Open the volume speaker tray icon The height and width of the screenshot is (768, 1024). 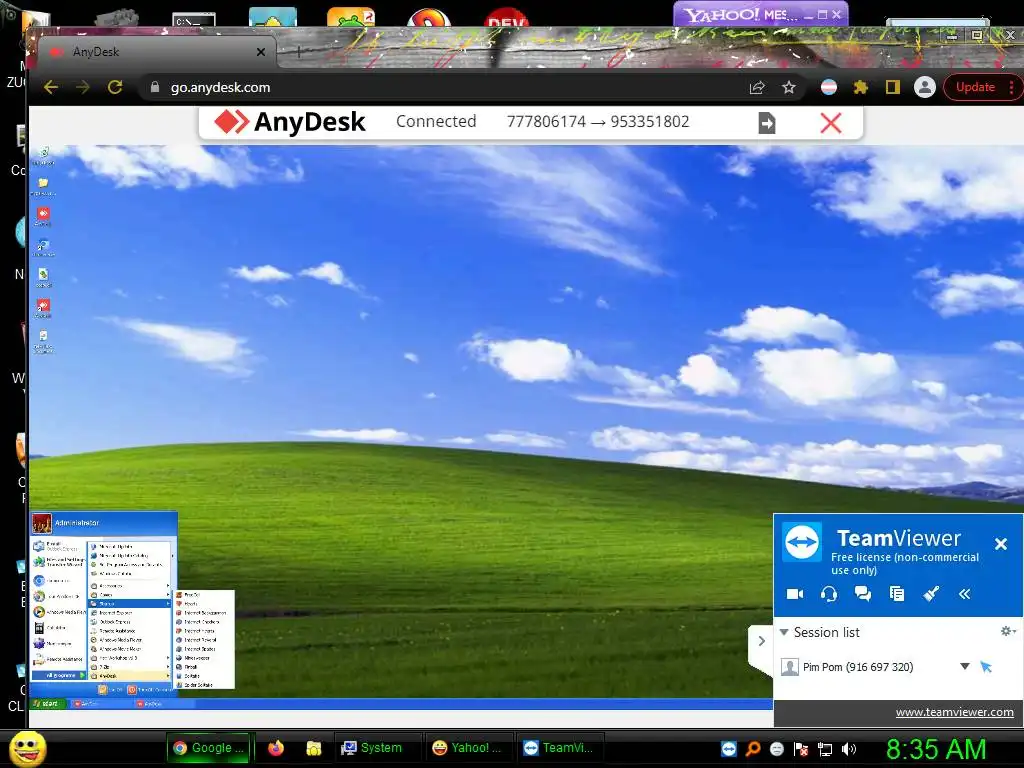click(x=849, y=749)
